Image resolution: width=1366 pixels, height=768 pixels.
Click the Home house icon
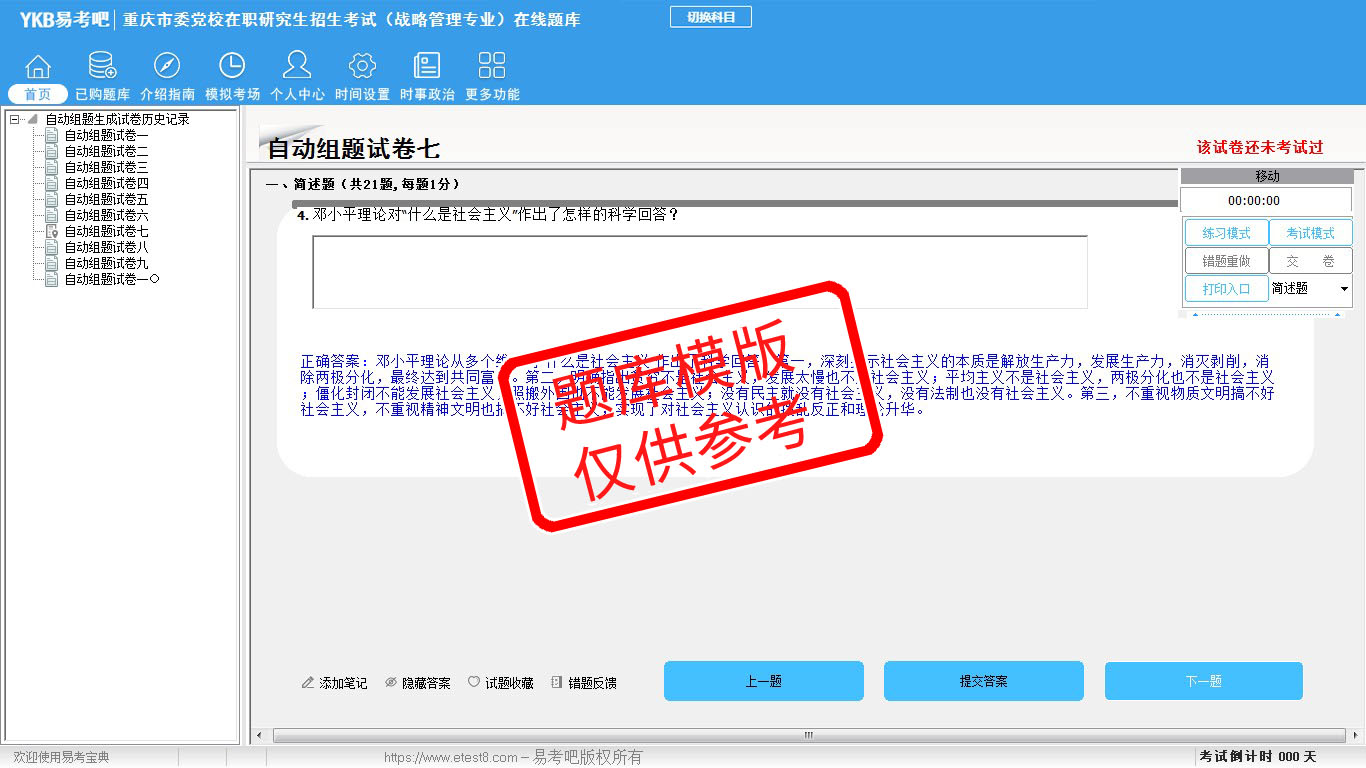coord(37,67)
